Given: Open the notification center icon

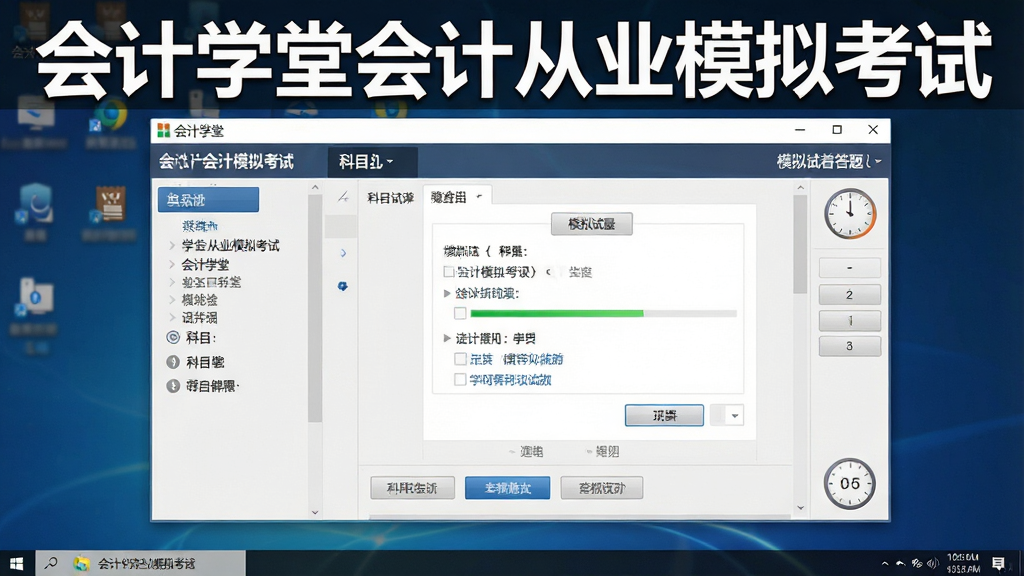Looking at the screenshot, I should click(998, 563).
